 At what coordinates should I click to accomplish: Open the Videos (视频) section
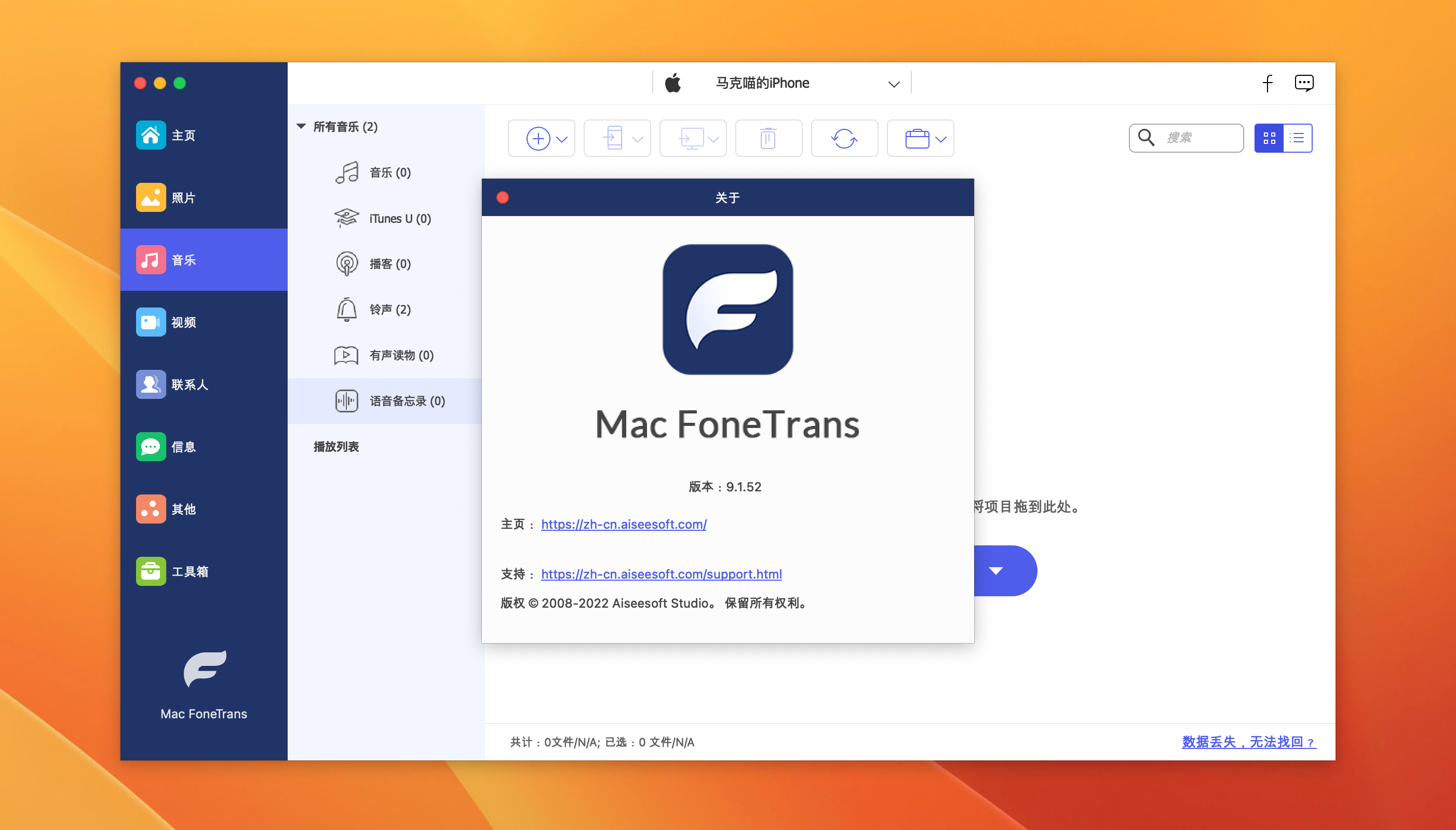[x=204, y=322]
